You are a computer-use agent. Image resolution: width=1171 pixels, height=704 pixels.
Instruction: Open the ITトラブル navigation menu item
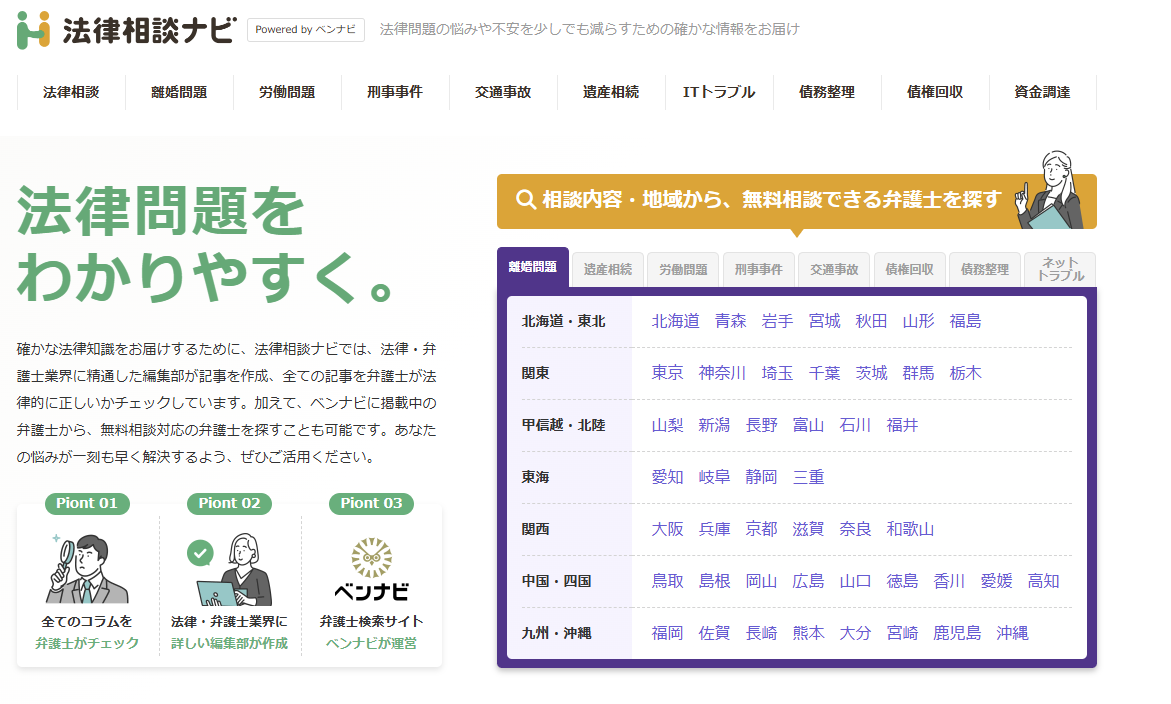coord(719,91)
